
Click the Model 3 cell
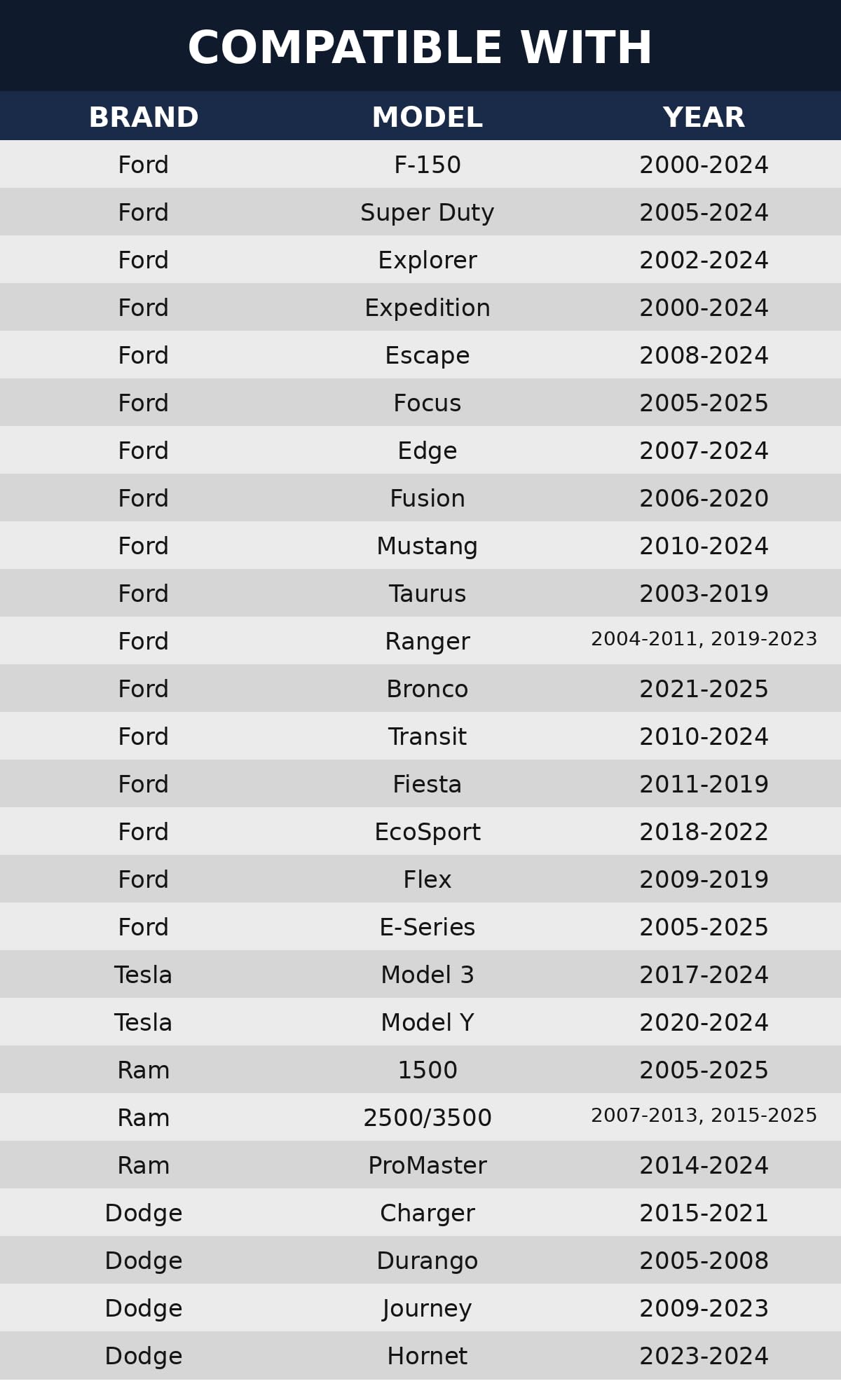pyautogui.click(x=427, y=975)
